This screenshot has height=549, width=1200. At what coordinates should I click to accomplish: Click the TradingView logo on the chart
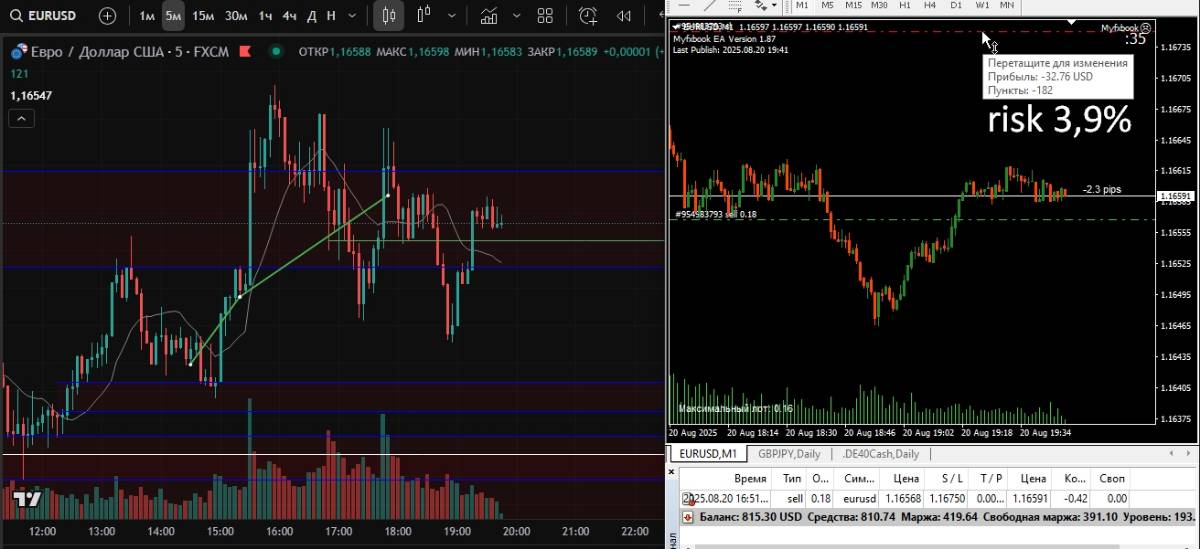click(x=27, y=498)
